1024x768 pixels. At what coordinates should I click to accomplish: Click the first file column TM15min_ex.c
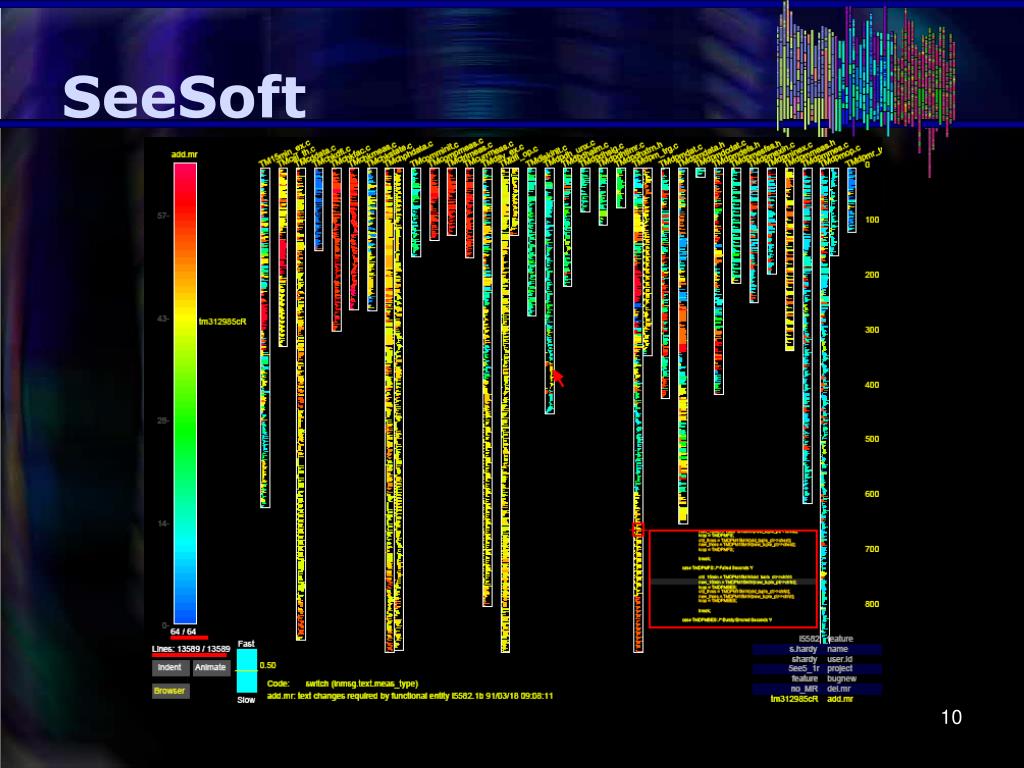(x=265, y=338)
